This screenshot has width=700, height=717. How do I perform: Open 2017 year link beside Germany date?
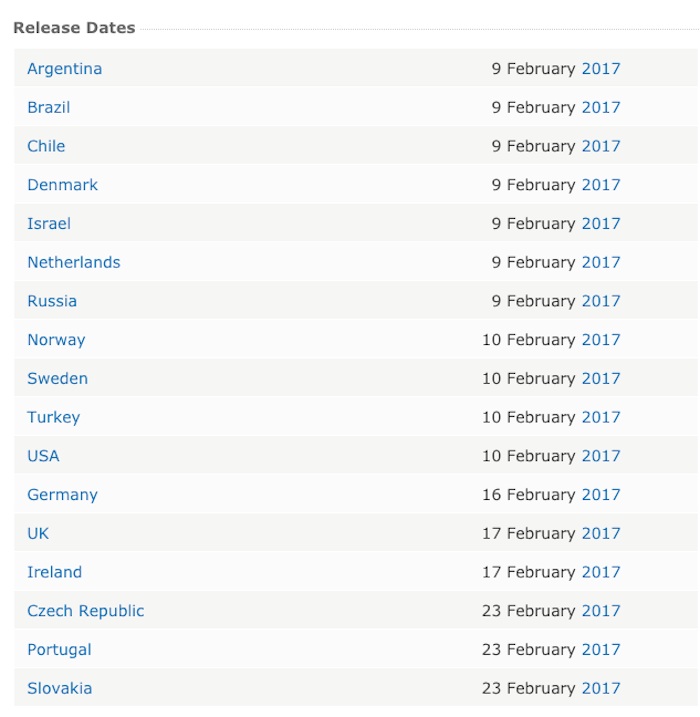[x=600, y=495]
